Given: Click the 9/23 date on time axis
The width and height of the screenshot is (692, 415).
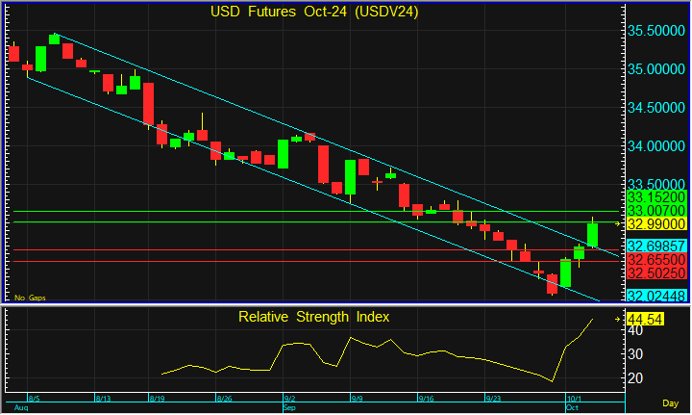Looking at the screenshot, I should pyautogui.click(x=493, y=399).
